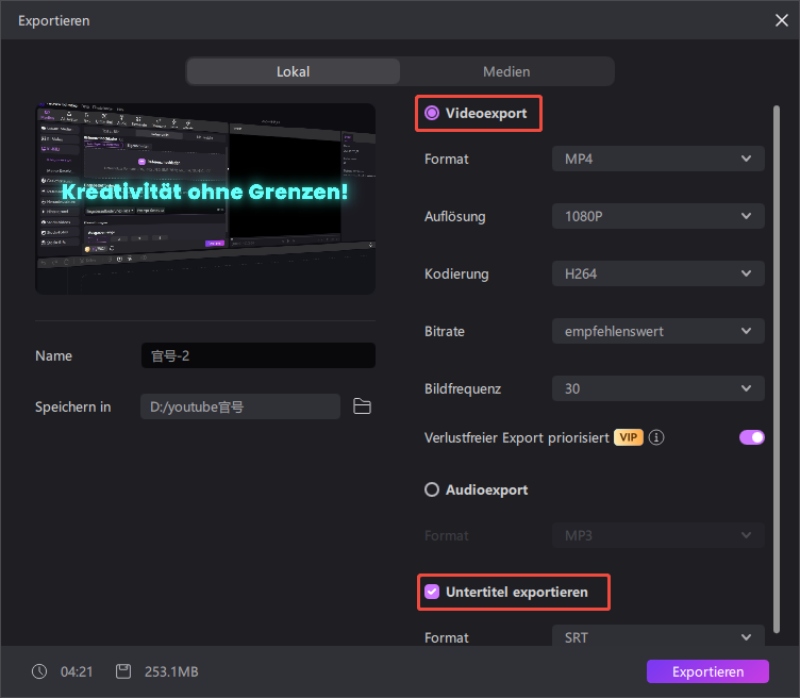Open the video Format MP4 dropdown
Viewport: 800px width, 698px height.
pyautogui.click(x=658, y=158)
